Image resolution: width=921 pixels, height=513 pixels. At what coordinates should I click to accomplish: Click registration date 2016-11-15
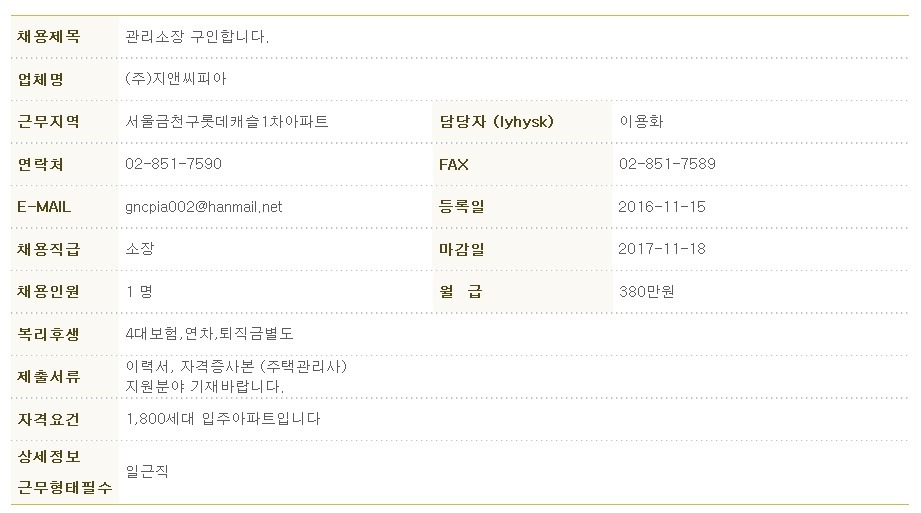click(661, 207)
